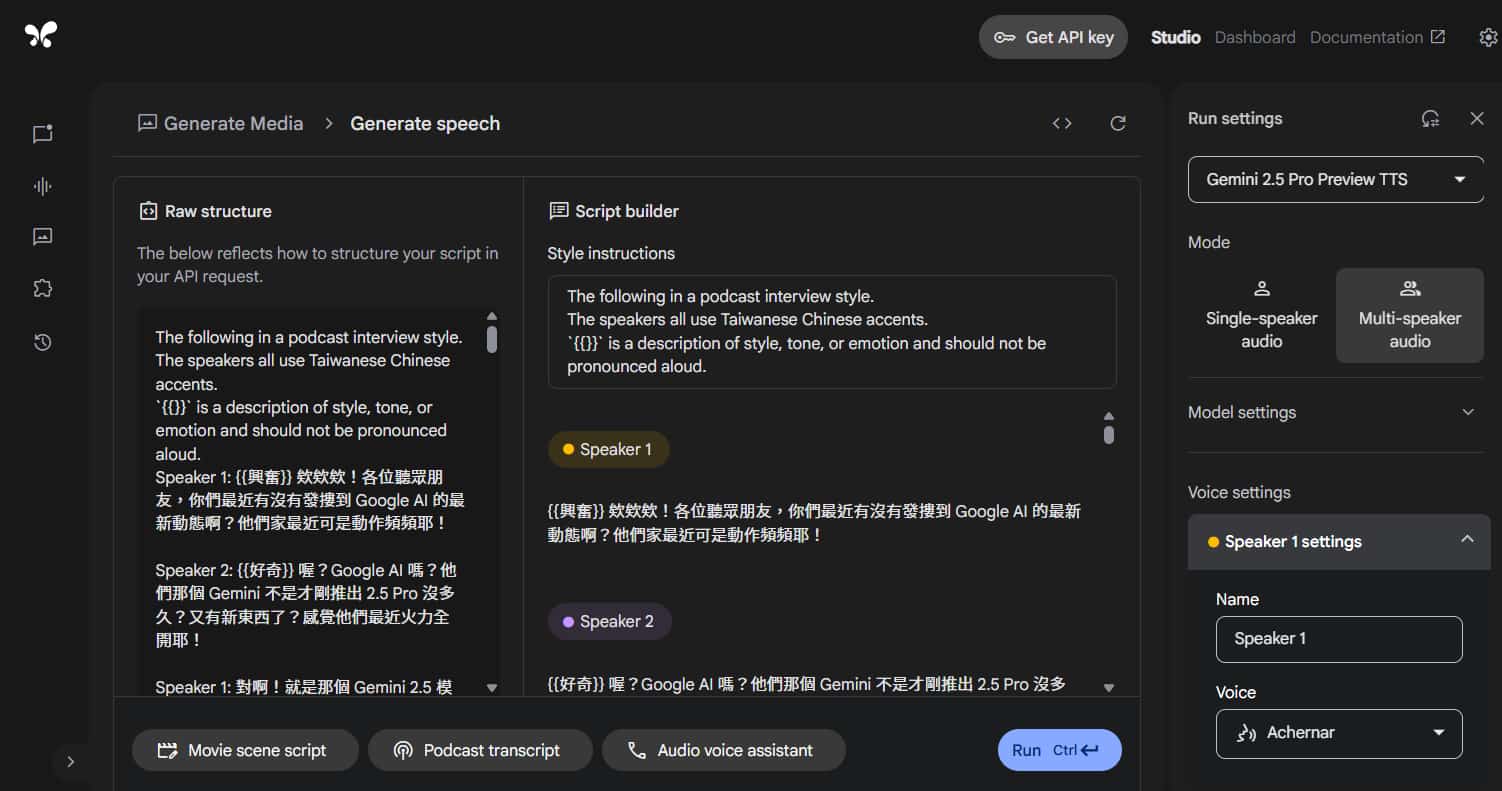The width and height of the screenshot is (1502, 791).
Task: Click the reset run settings icon
Action: (1431, 118)
